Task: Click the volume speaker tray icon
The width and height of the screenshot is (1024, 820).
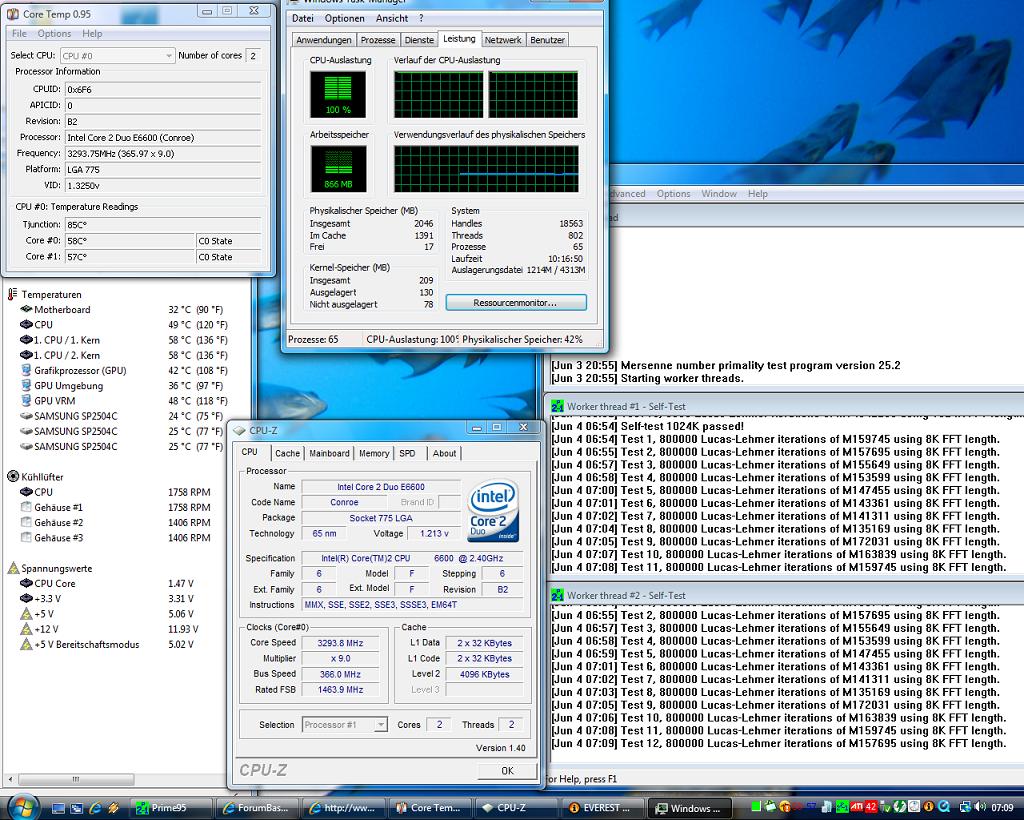Action: click(981, 807)
